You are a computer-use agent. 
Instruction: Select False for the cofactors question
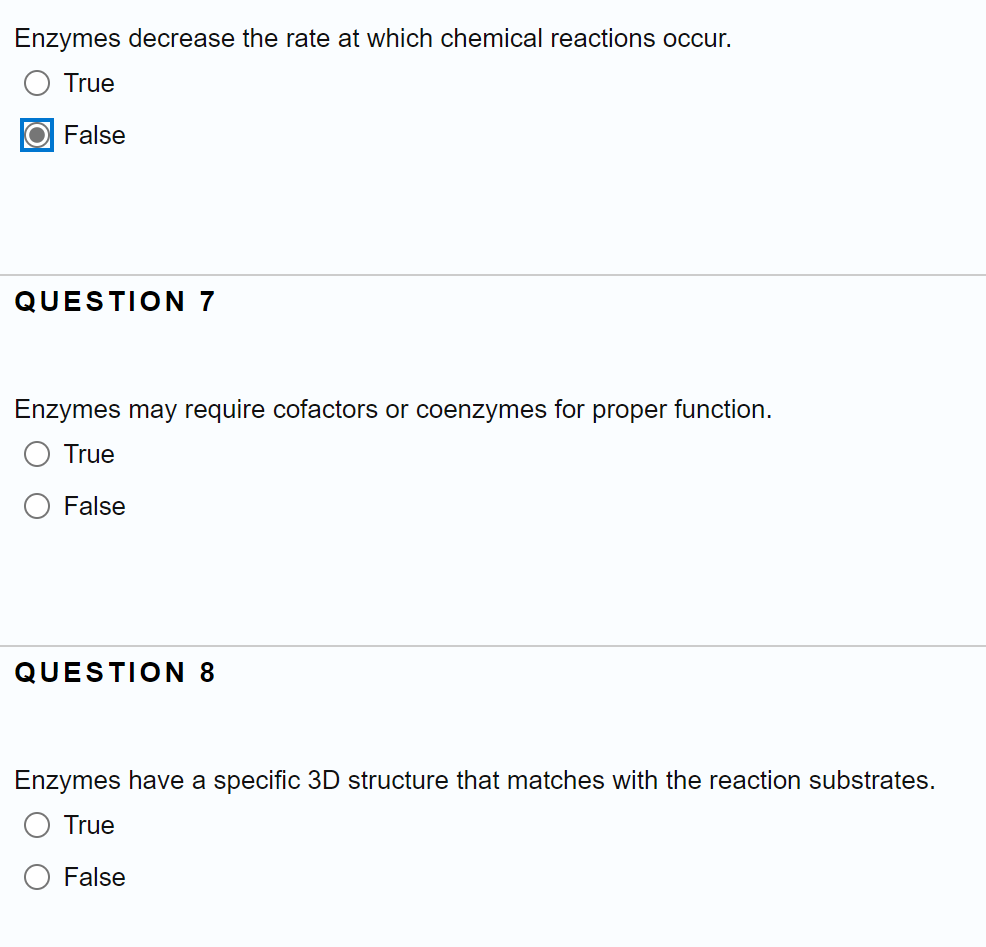coord(36,506)
